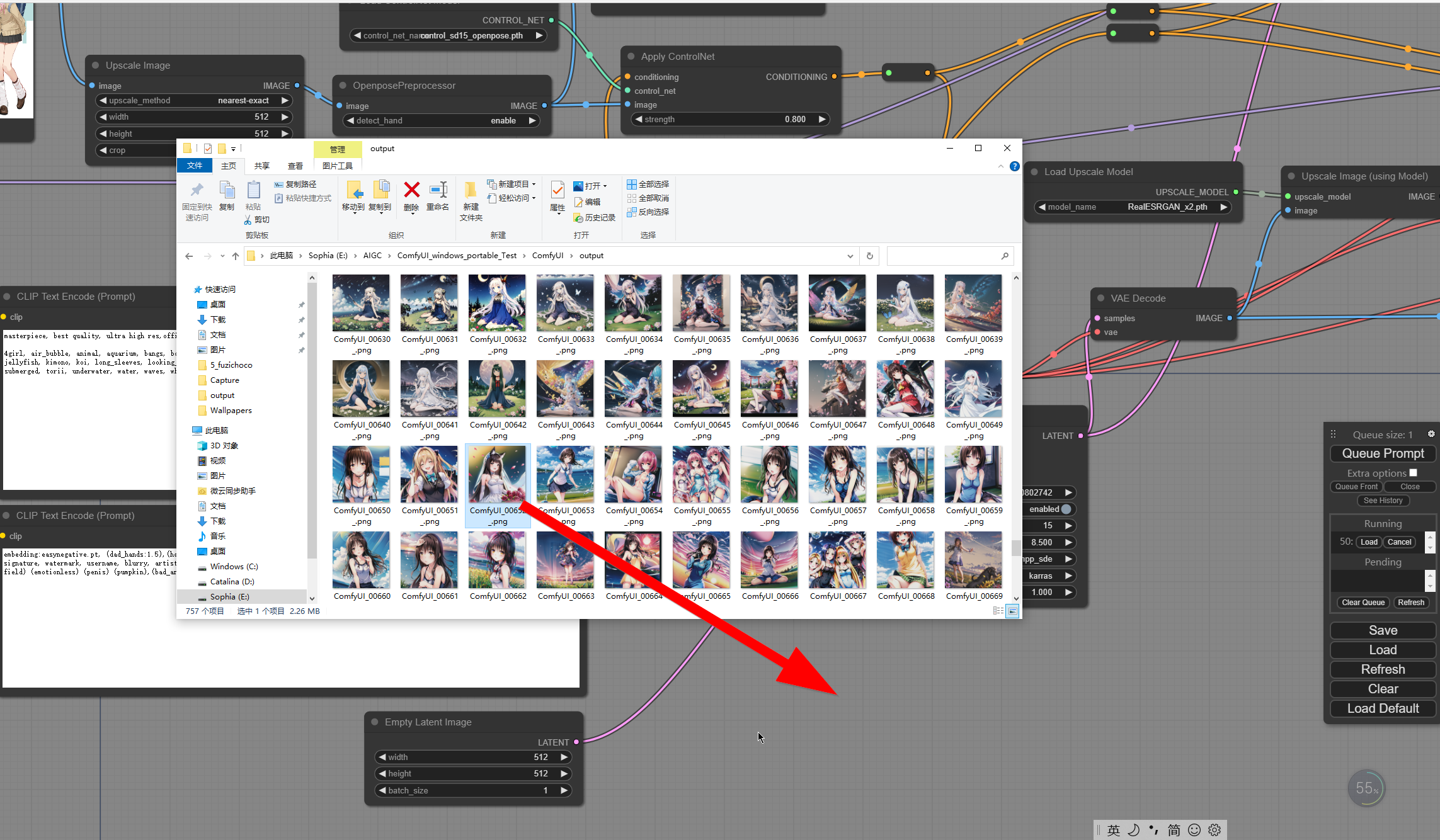
Task: Click the Delete icon in the Explorer ribbon
Action: [411, 190]
